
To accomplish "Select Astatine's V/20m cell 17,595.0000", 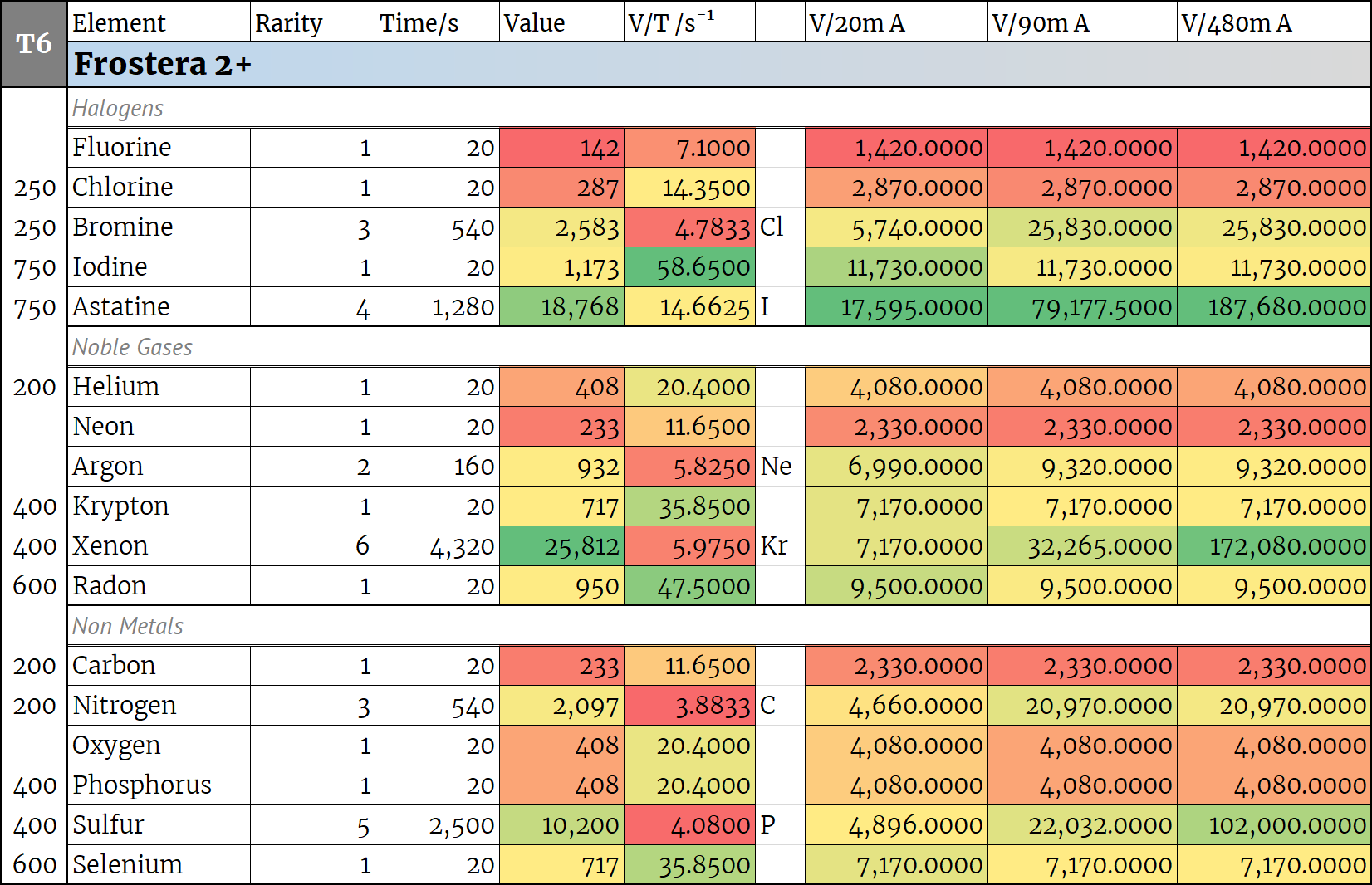I will (x=896, y=307).
